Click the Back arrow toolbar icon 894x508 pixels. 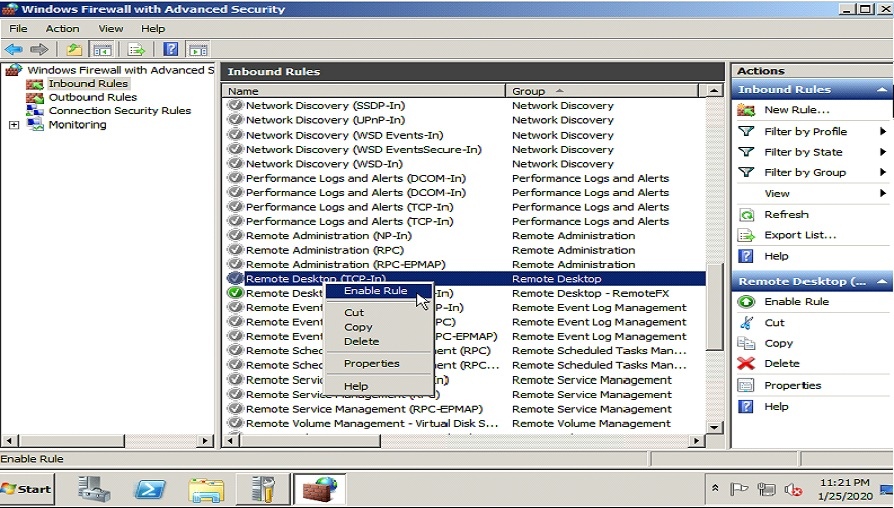point(14,50)
